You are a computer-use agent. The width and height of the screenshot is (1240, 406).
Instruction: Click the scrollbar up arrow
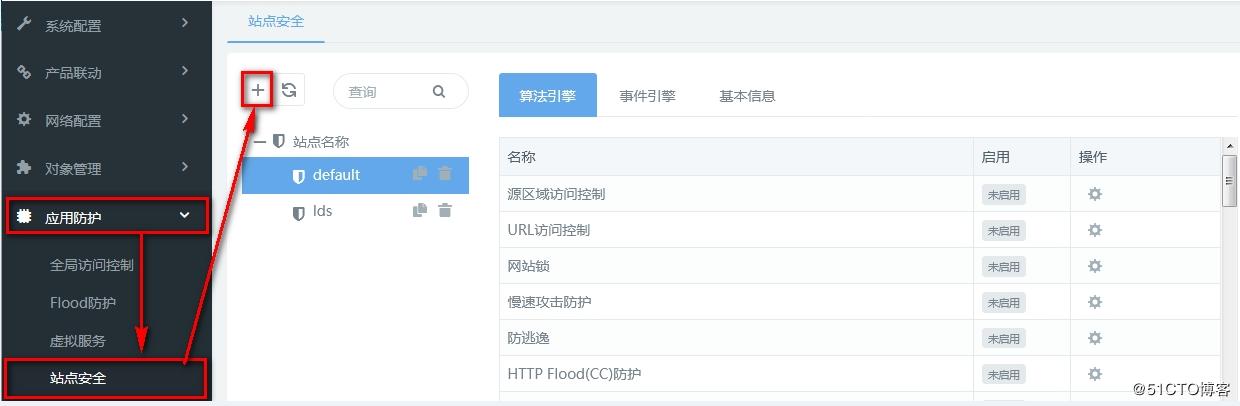tap(1230, 147)
